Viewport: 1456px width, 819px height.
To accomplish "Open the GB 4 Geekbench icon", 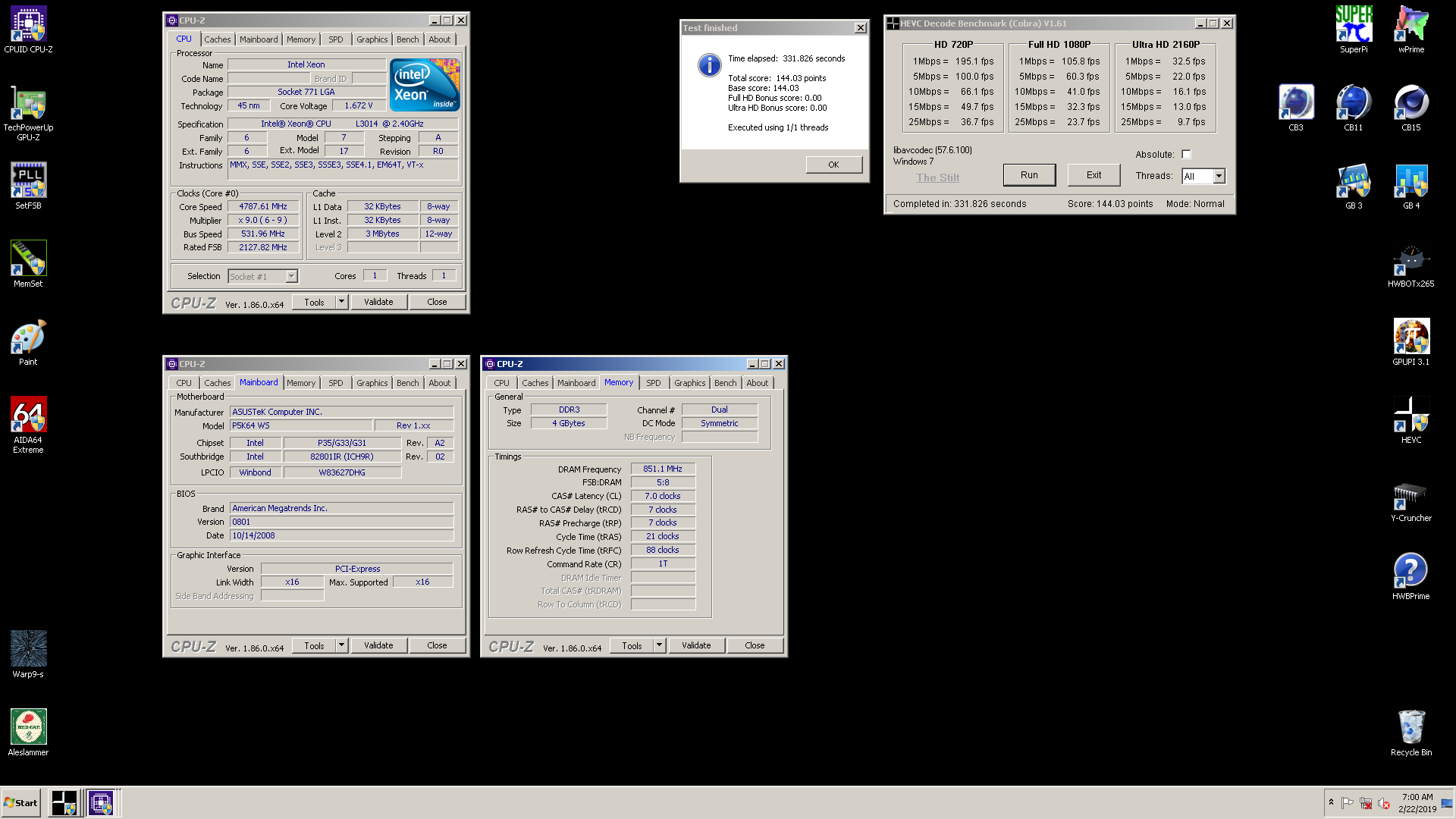I will click(x=1411, y=186).
